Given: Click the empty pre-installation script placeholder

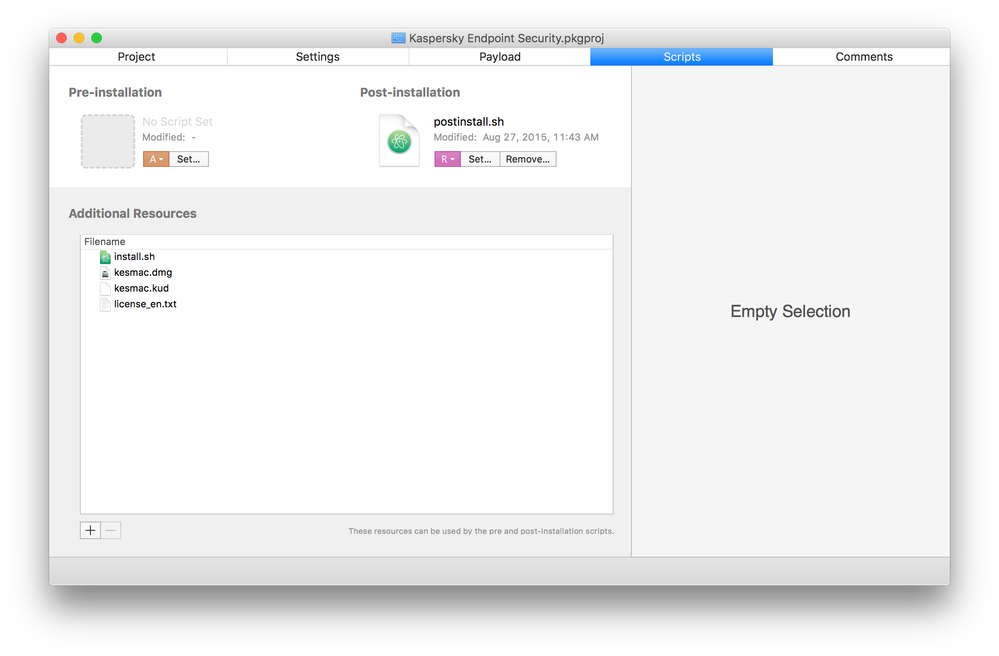Looking at the screenshot, I should click(108, 141).
